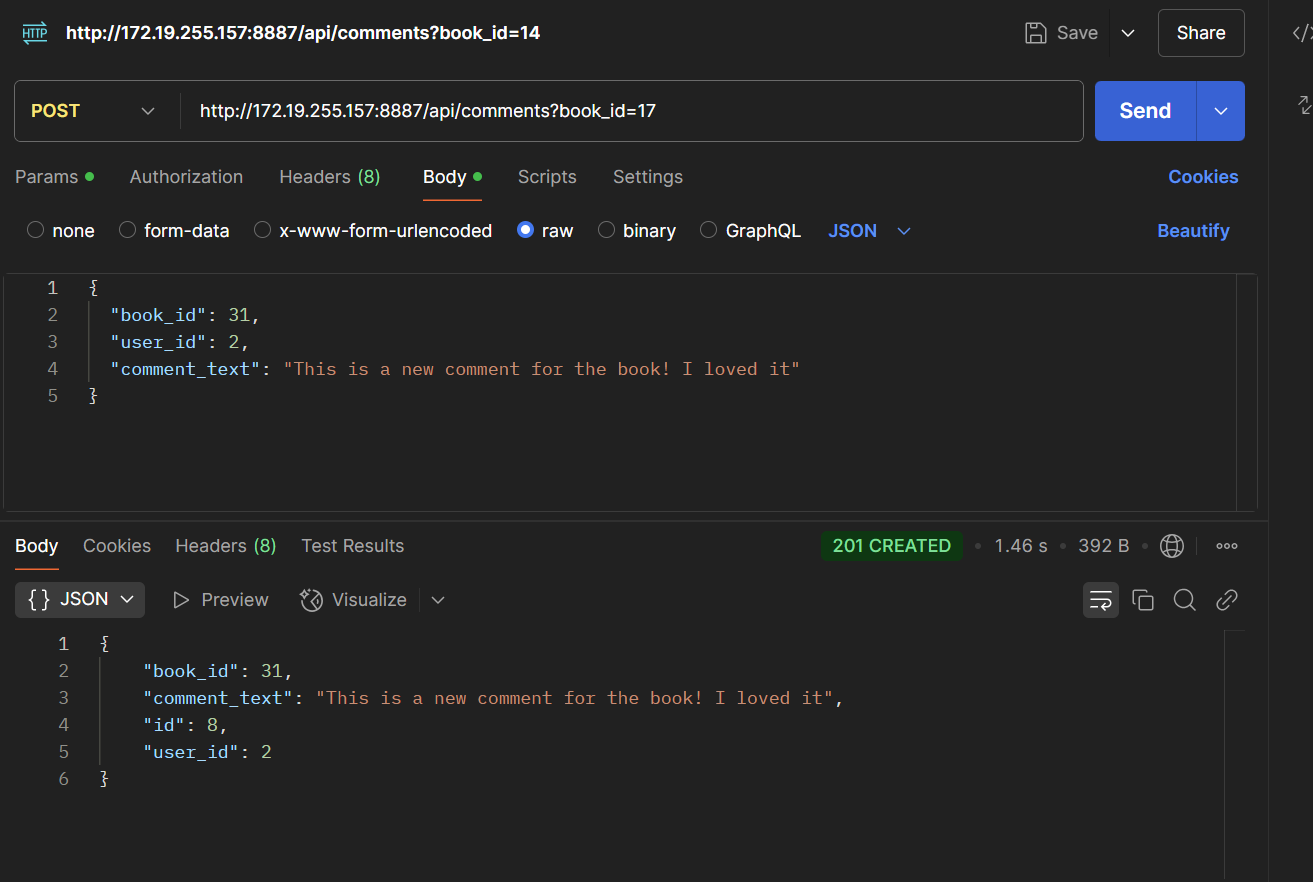Select the GraphQL body option
The height and width of the screenshot is (882, 1313).
750,231
